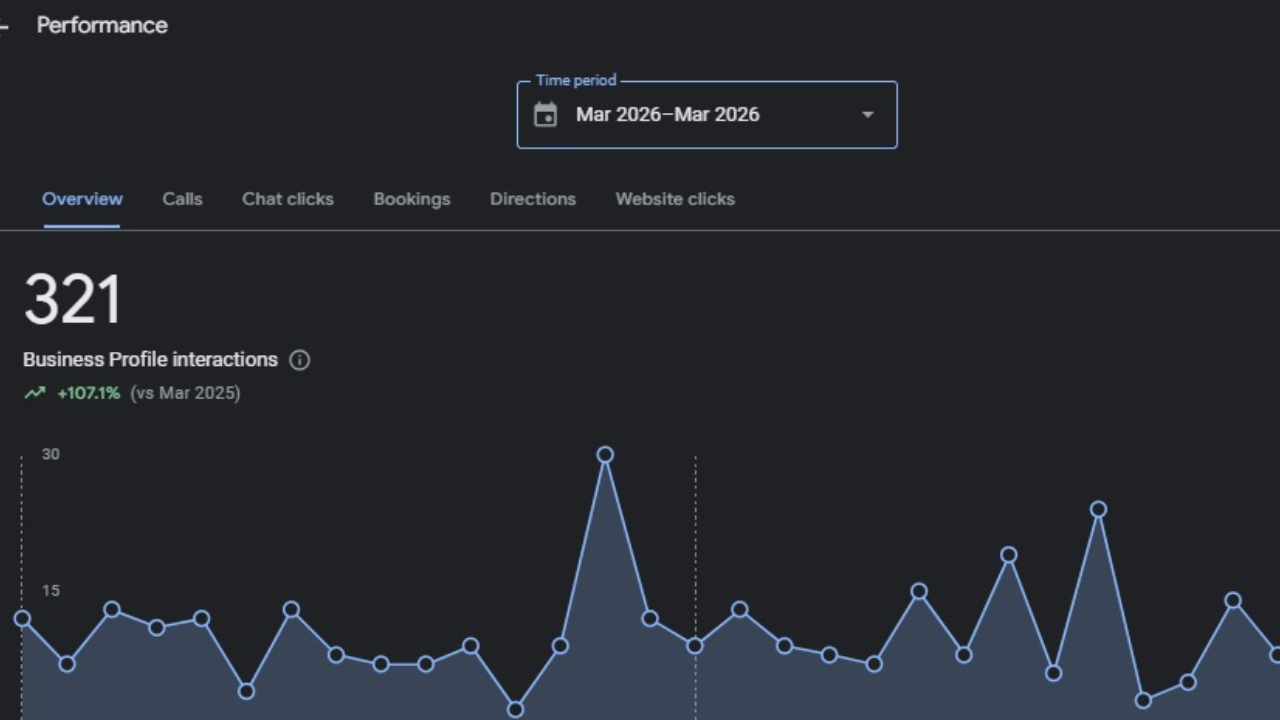1280x720 pixels.
Task: Click the lowest data point before the tallest peak
Action: (515, 709)
